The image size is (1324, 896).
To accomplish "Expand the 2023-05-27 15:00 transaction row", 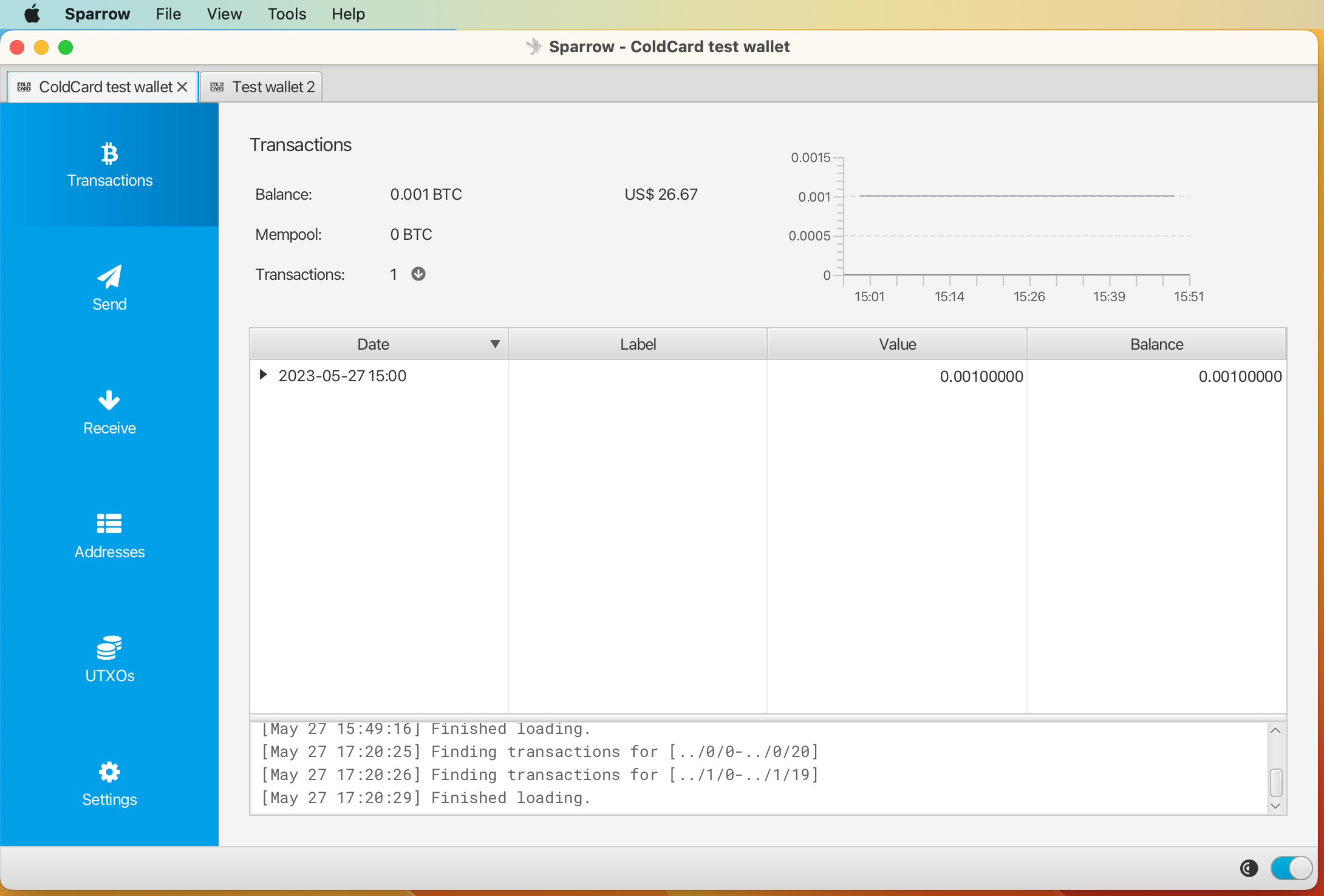I will pyautogui.click(x=263, y=375).
